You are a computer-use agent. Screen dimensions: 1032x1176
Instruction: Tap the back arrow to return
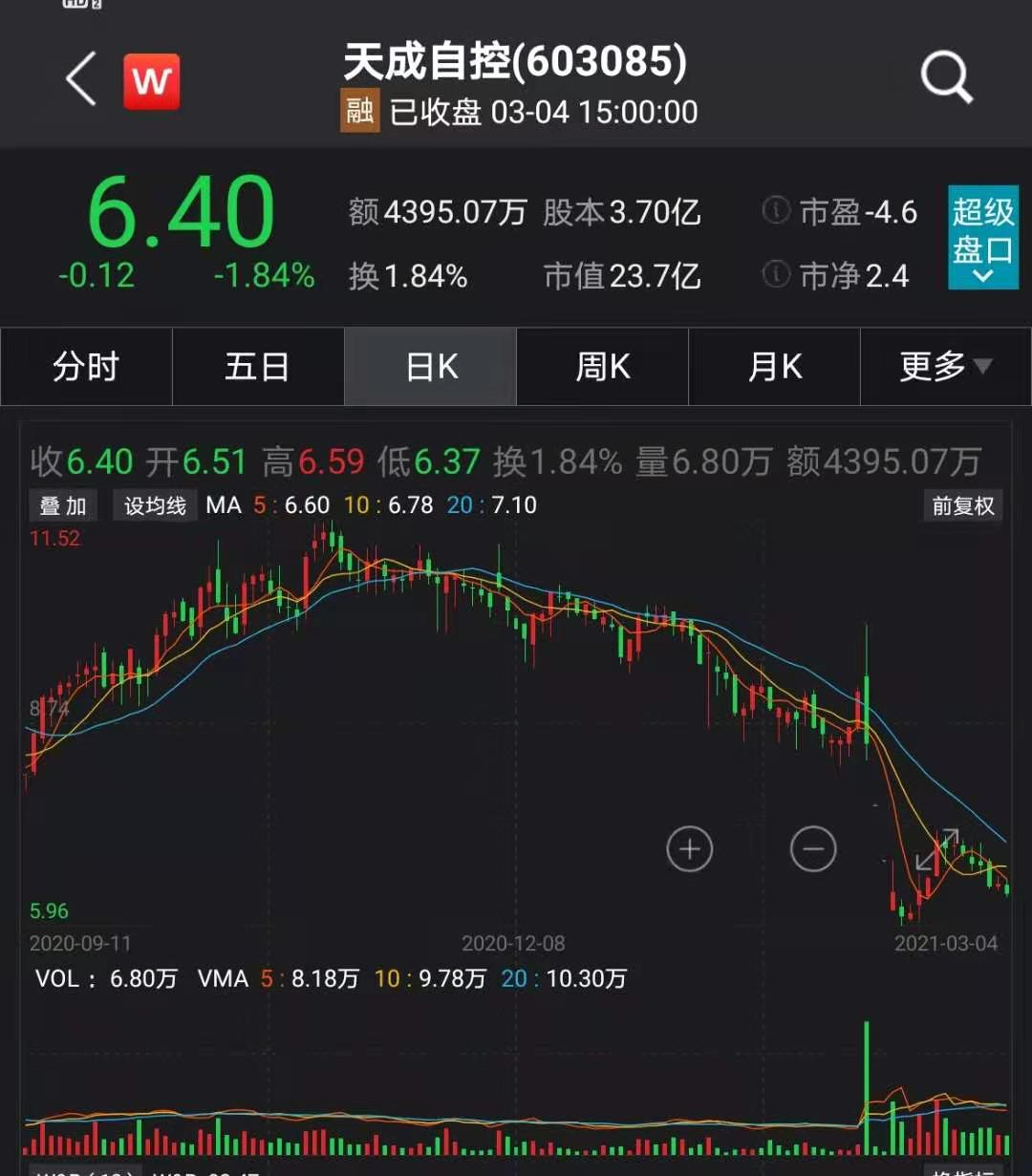pos(80,80)
